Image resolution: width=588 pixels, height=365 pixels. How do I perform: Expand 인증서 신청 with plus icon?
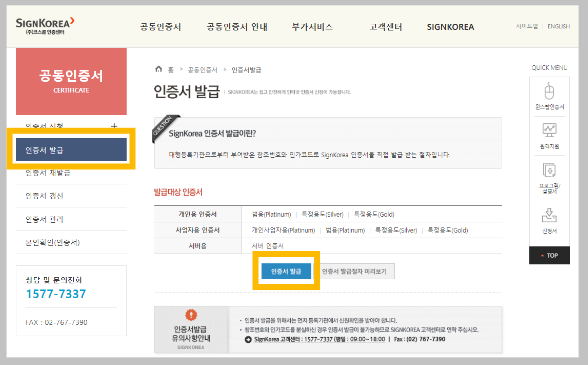tap(114, 126)
